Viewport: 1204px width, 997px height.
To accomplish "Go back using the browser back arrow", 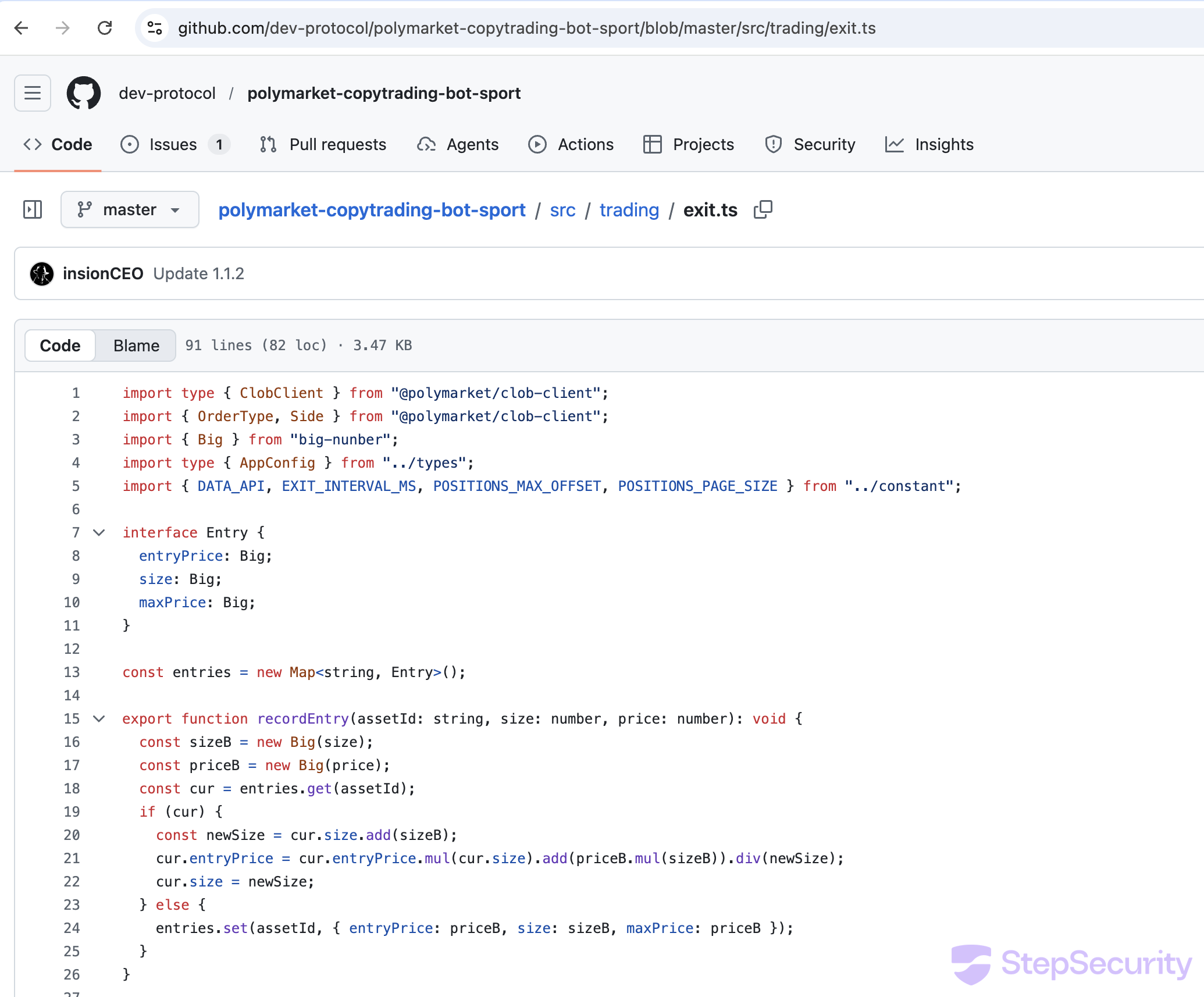I will pyautogui.click(x=22, y=28).
